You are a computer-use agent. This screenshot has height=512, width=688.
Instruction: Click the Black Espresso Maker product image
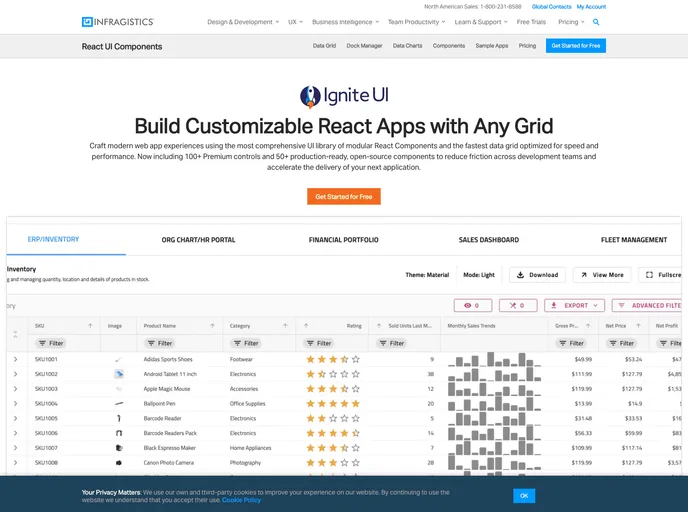pyautogui.click(x=118, y=448)
